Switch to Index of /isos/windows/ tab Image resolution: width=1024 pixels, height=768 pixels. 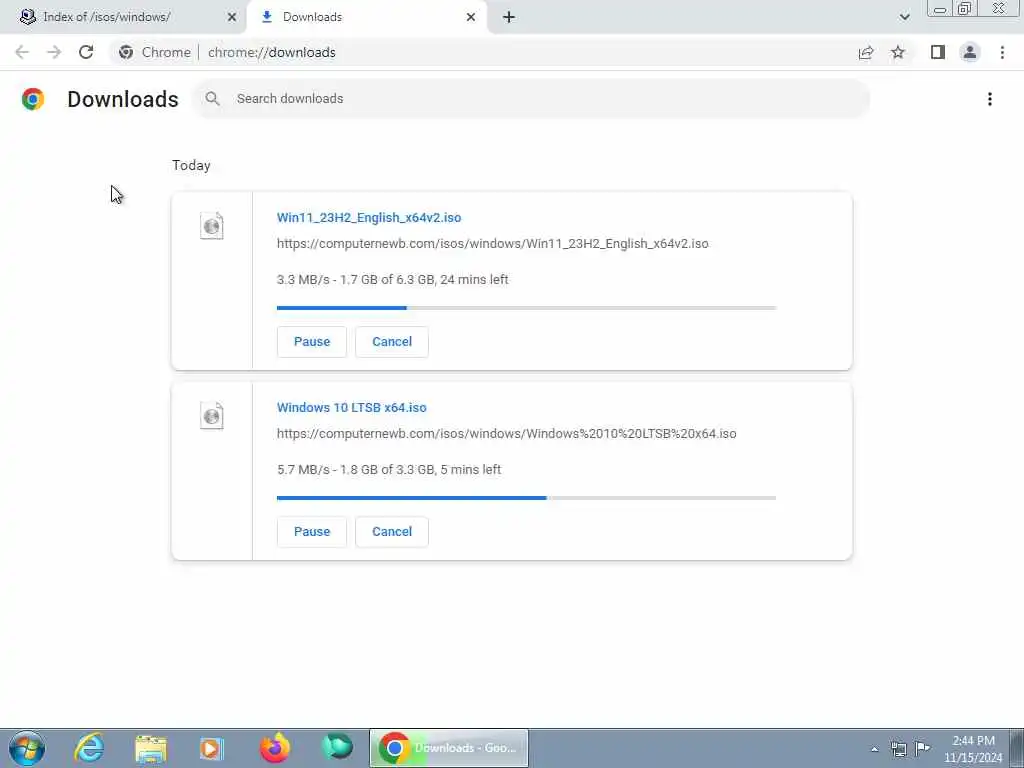tap(107, 17)
